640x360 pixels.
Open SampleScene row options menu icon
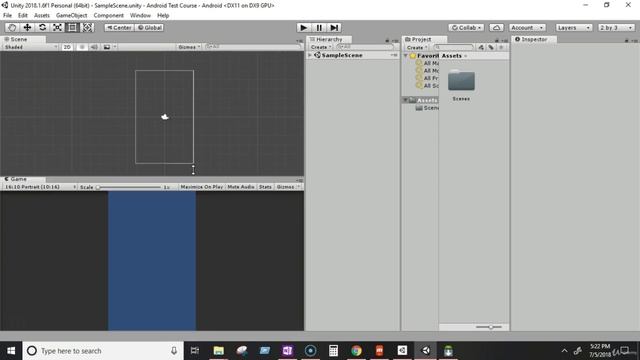click(393, 55)
